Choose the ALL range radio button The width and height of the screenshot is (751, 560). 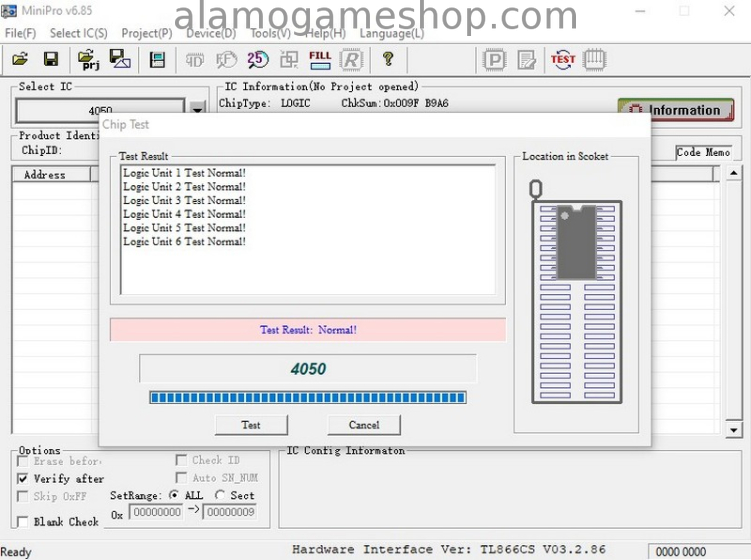(174, 496)
